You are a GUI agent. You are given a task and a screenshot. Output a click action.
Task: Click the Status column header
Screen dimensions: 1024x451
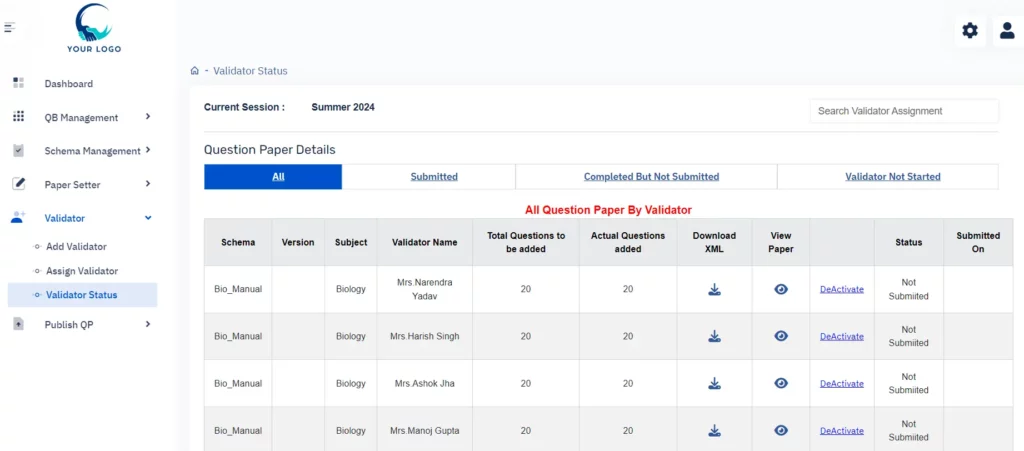tap(908, 242)
